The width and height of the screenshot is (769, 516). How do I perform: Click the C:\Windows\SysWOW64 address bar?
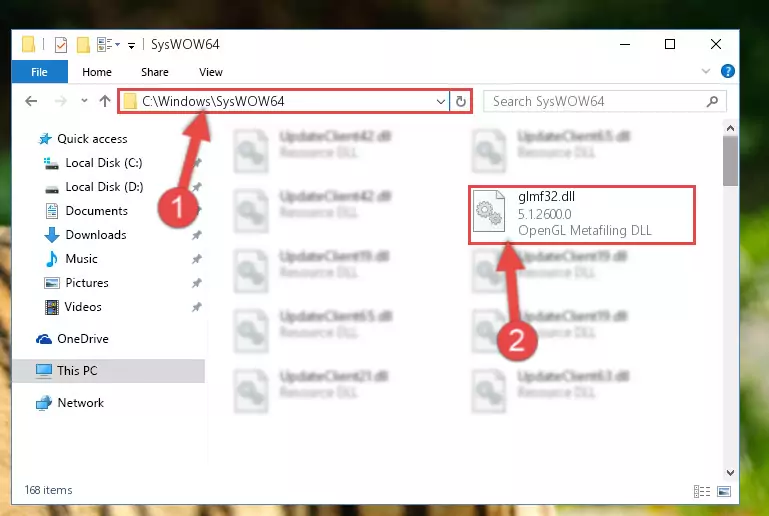283,101
